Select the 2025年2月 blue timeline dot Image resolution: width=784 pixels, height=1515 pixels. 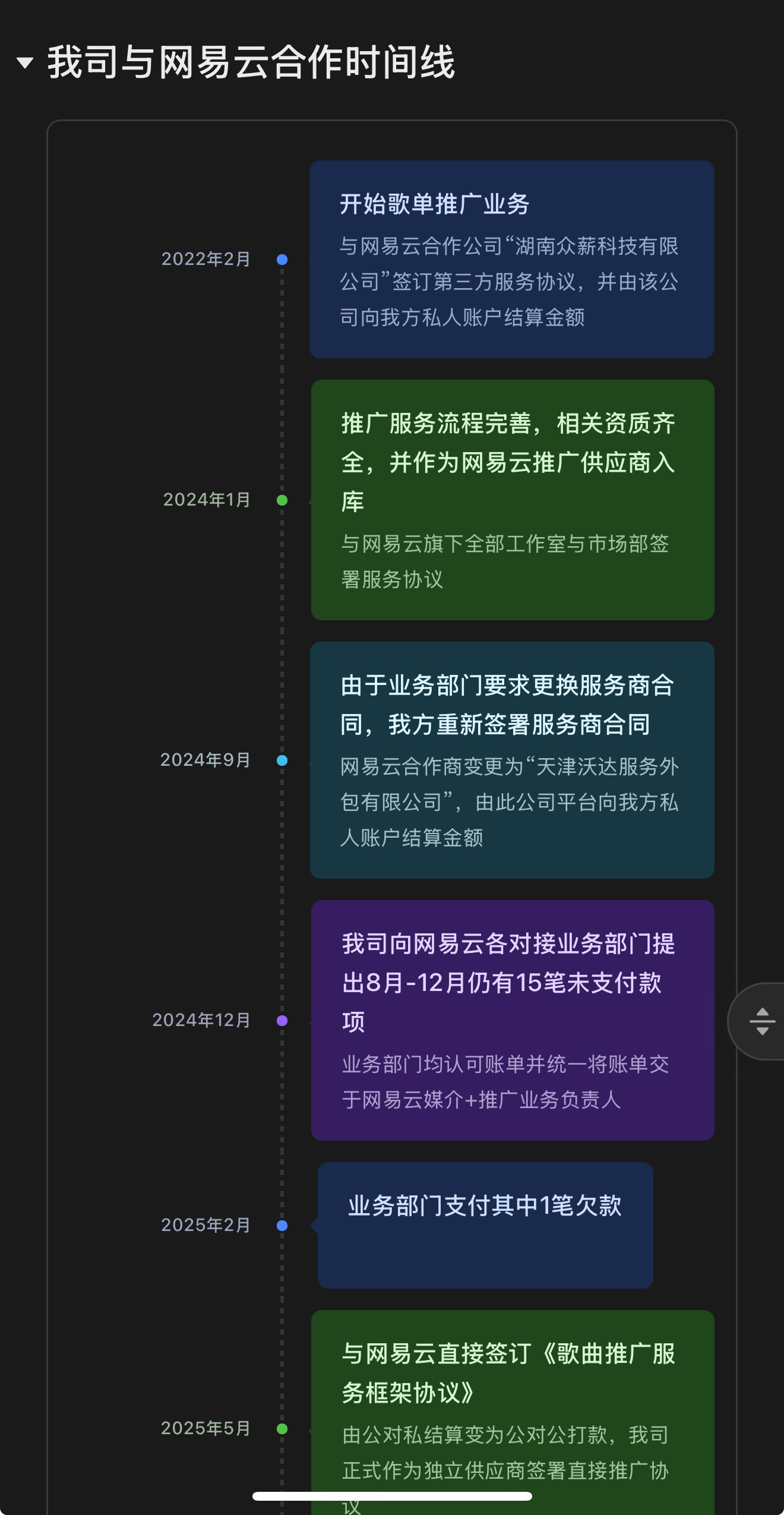pos(282,1226)
